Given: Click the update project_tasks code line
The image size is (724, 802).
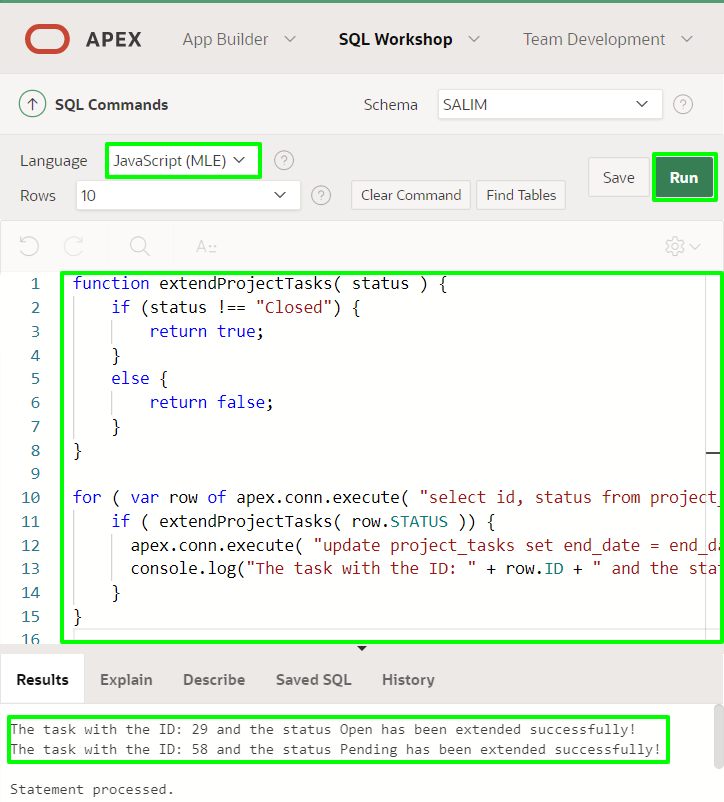Looking at the screenshot, I should [424, 545].
